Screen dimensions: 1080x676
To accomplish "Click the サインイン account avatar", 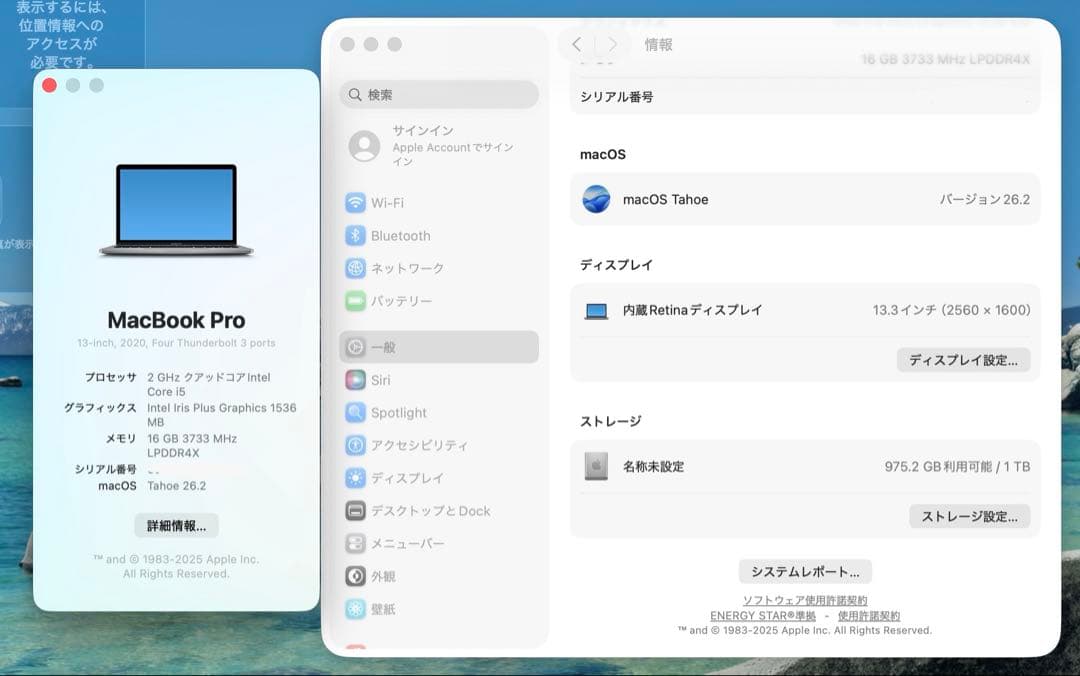I will [364, 146].
